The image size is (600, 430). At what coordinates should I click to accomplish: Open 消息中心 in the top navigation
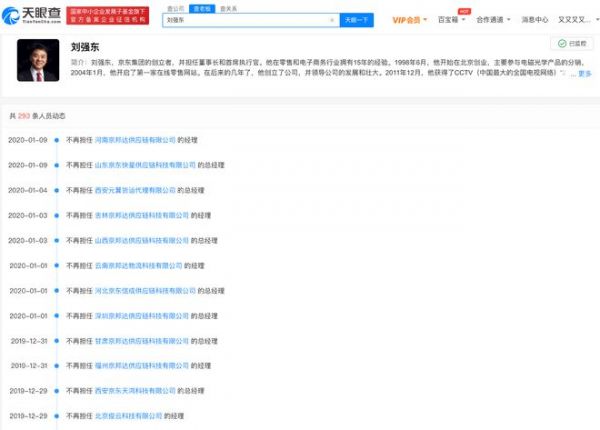[535, 20]
